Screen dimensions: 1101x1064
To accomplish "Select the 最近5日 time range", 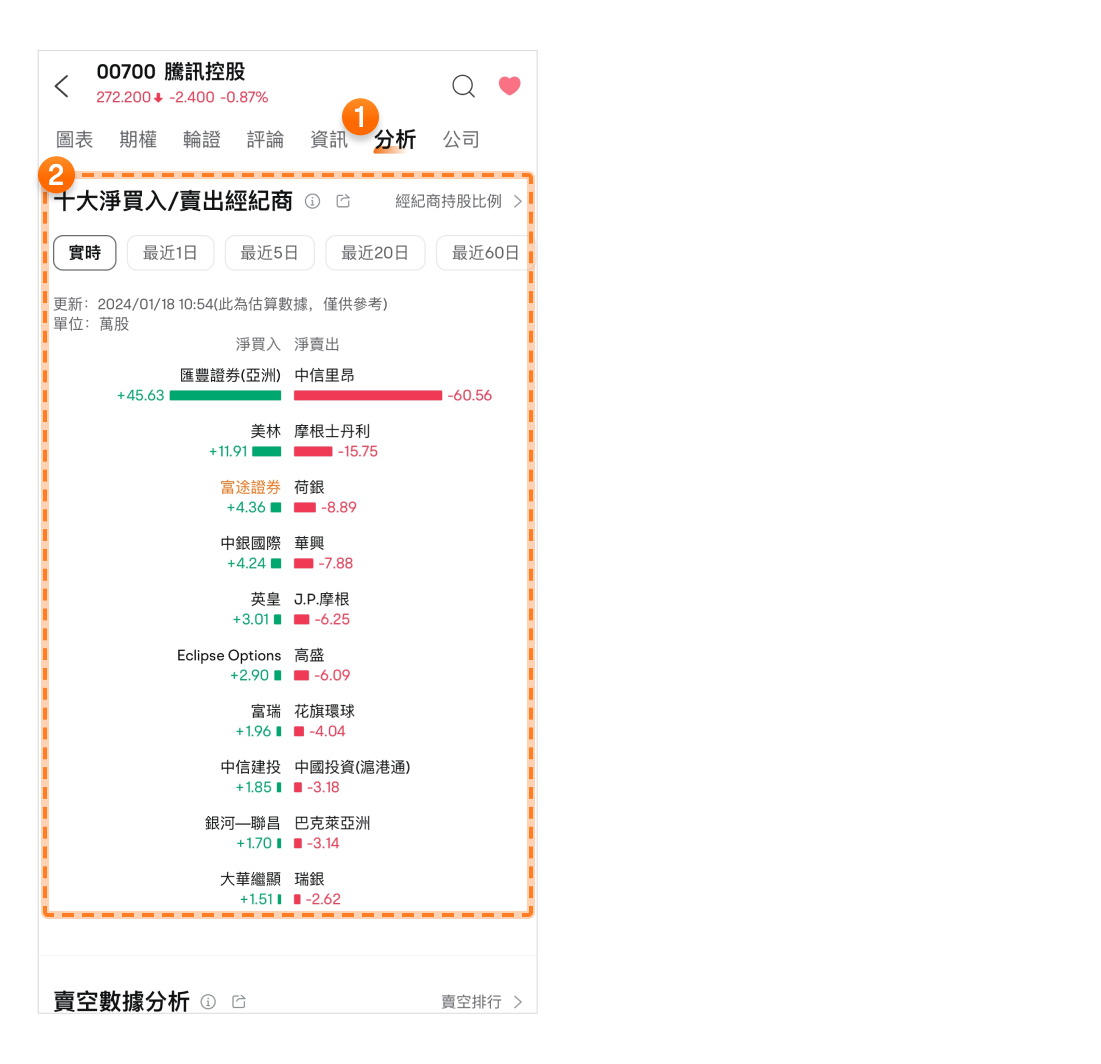I will pyautogui.click(x=270, y=253).
